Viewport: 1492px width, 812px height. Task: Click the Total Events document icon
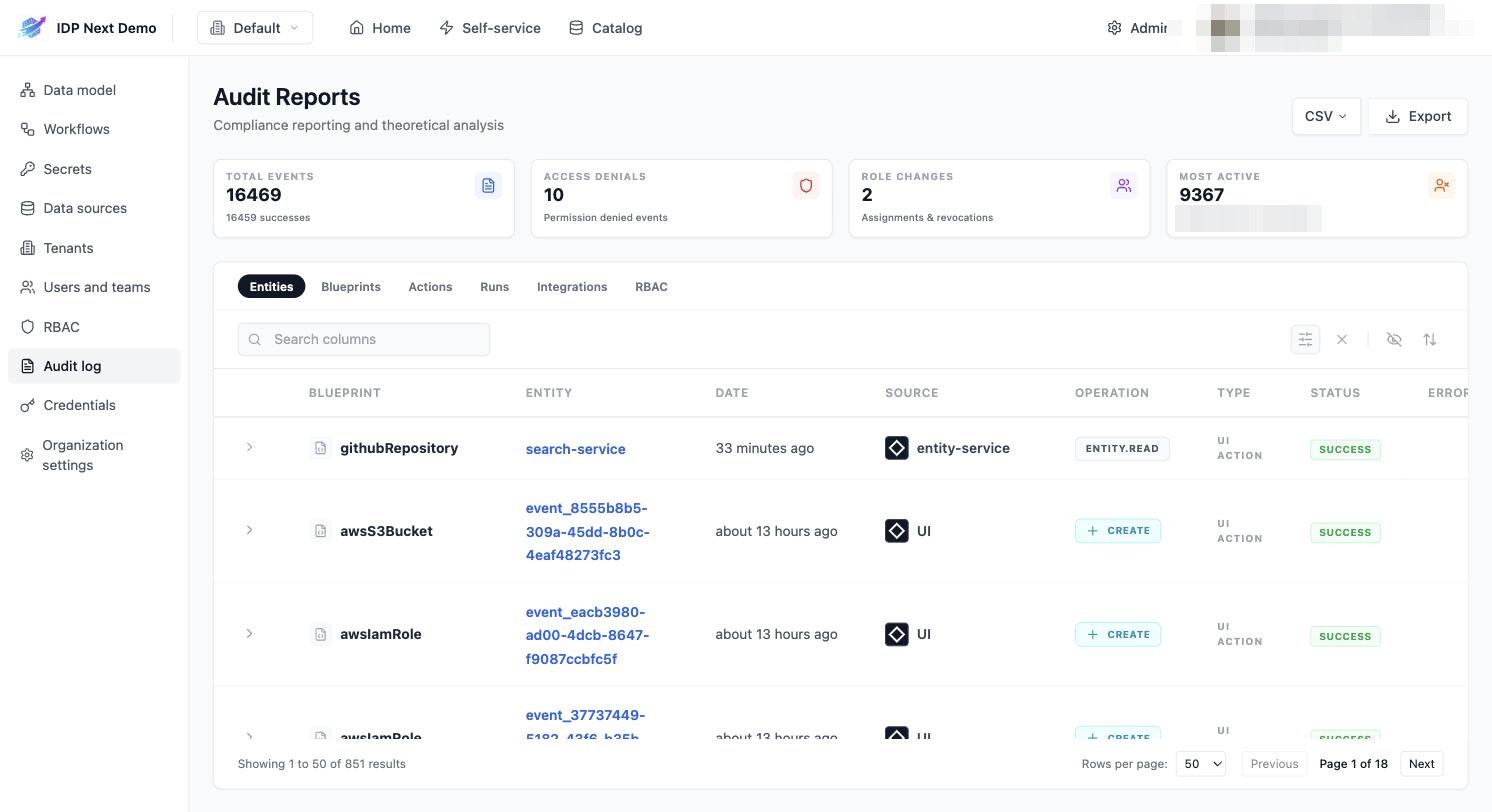tap(488, 185)
